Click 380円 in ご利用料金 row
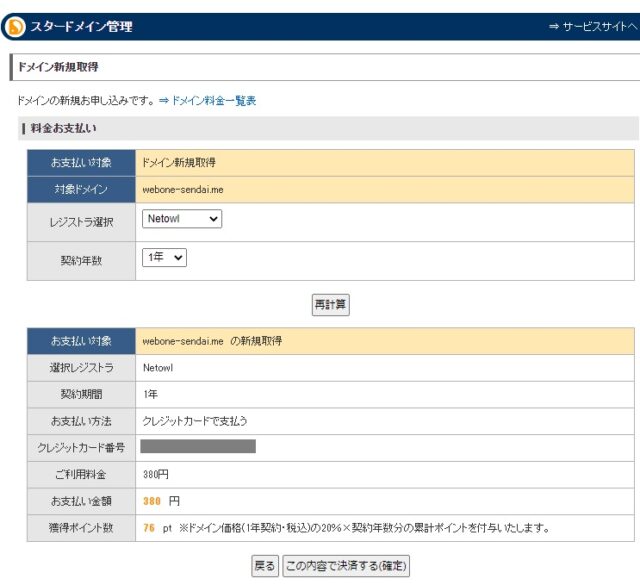 click(156, 474)
